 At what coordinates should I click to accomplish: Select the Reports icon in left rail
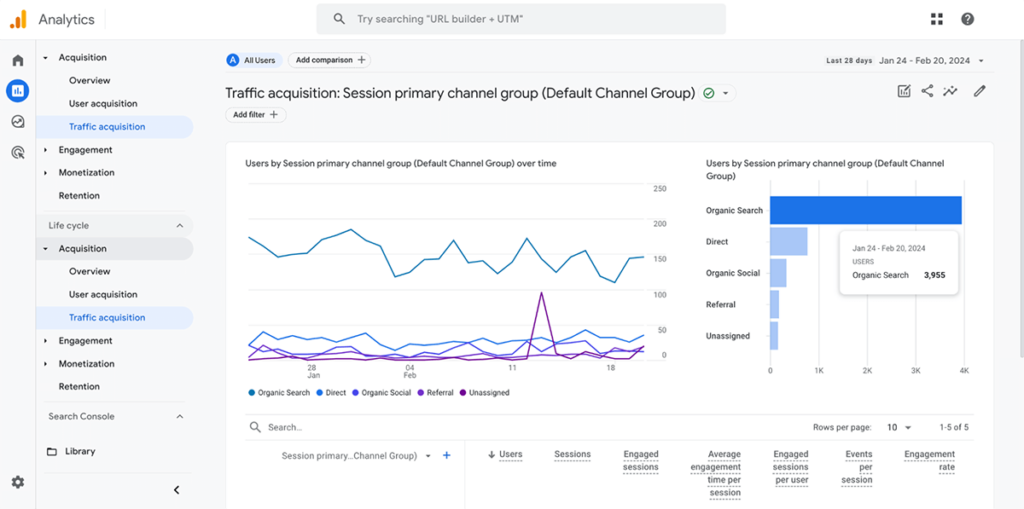[x=17, y=91]
